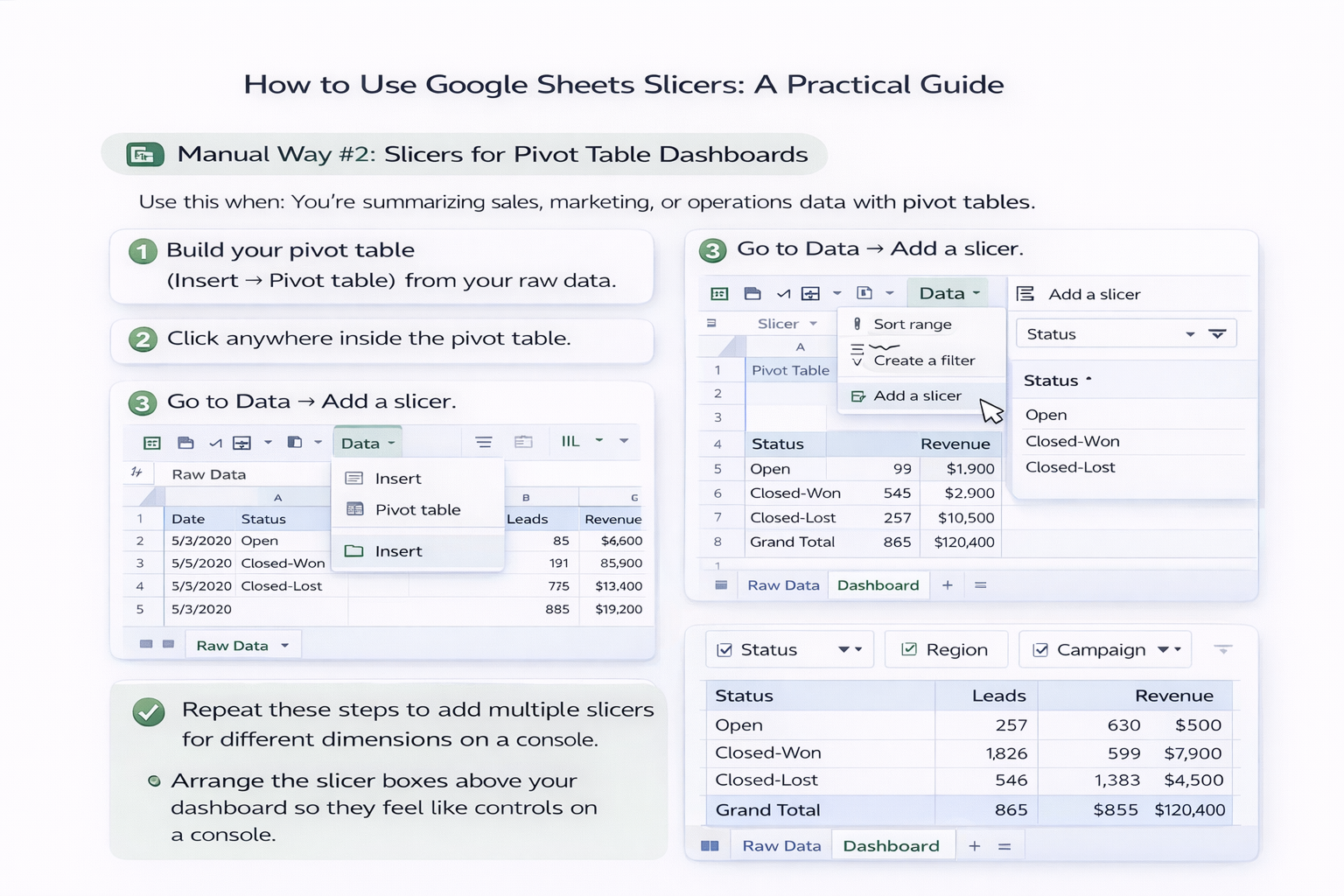The width and height of the screenshot is (1344, 896).
Task: Choose the Insert entry with the folder icon
Action: 417,550
